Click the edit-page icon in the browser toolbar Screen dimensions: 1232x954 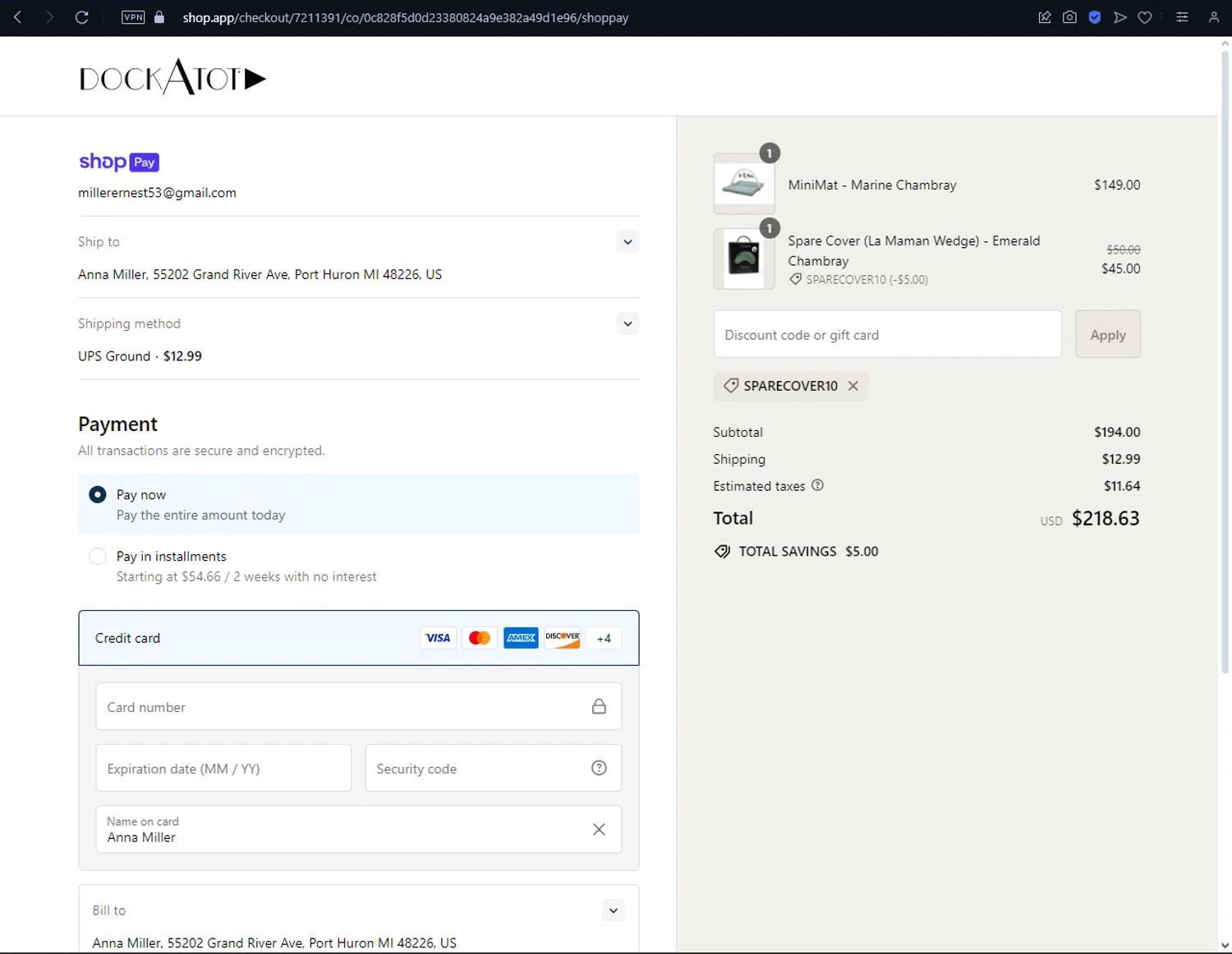[x=1045, y=17]
